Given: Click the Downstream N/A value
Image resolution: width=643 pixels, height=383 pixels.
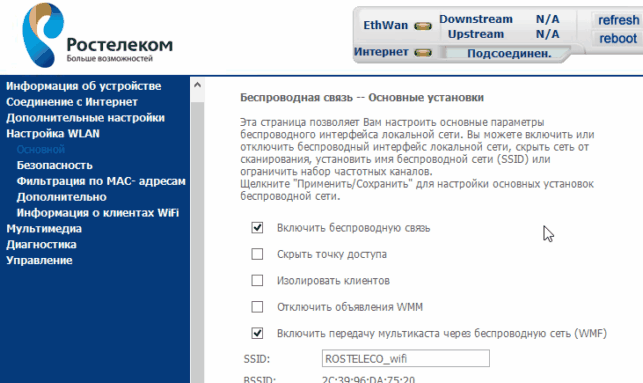Looking at the screenshot, I should pyautogui.click(x=547, y=19).
